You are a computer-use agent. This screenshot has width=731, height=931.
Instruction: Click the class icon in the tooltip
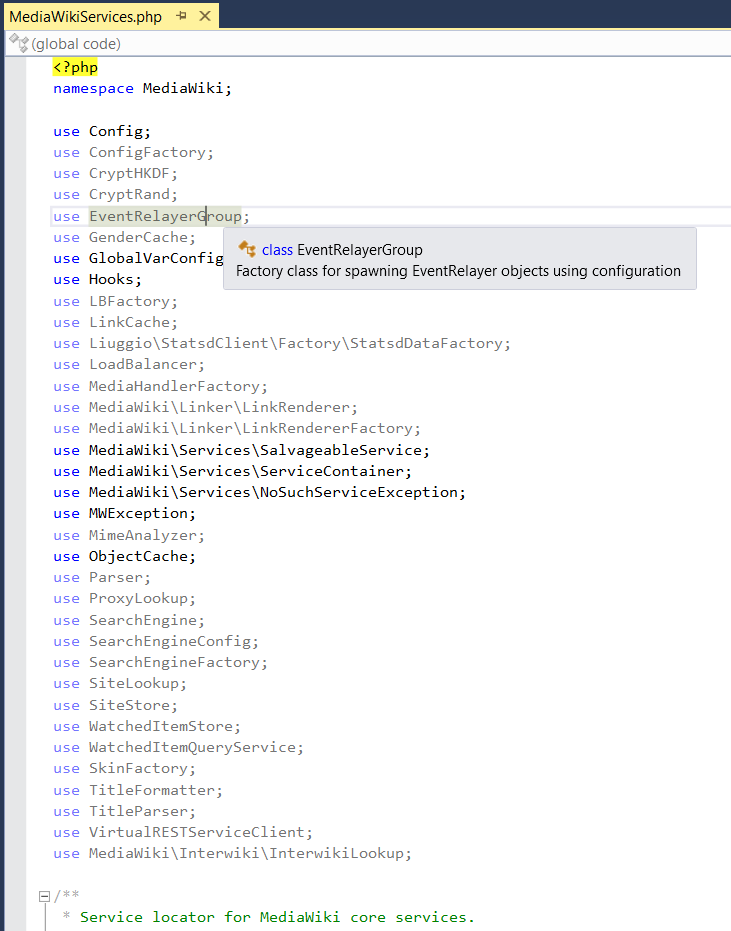click(x=247, y=249)
